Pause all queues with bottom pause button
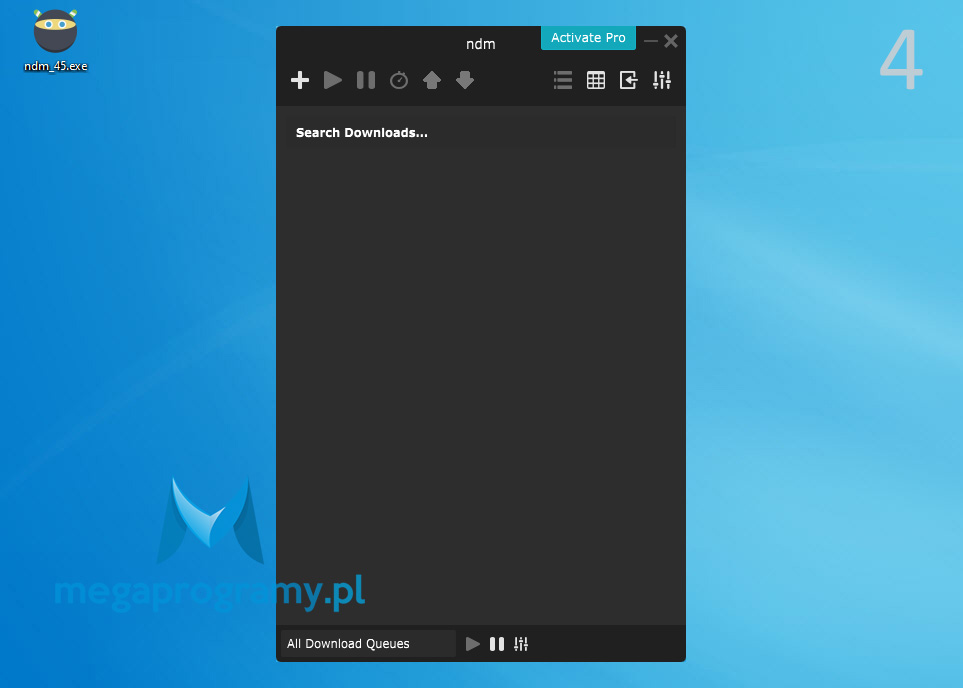 497,644
